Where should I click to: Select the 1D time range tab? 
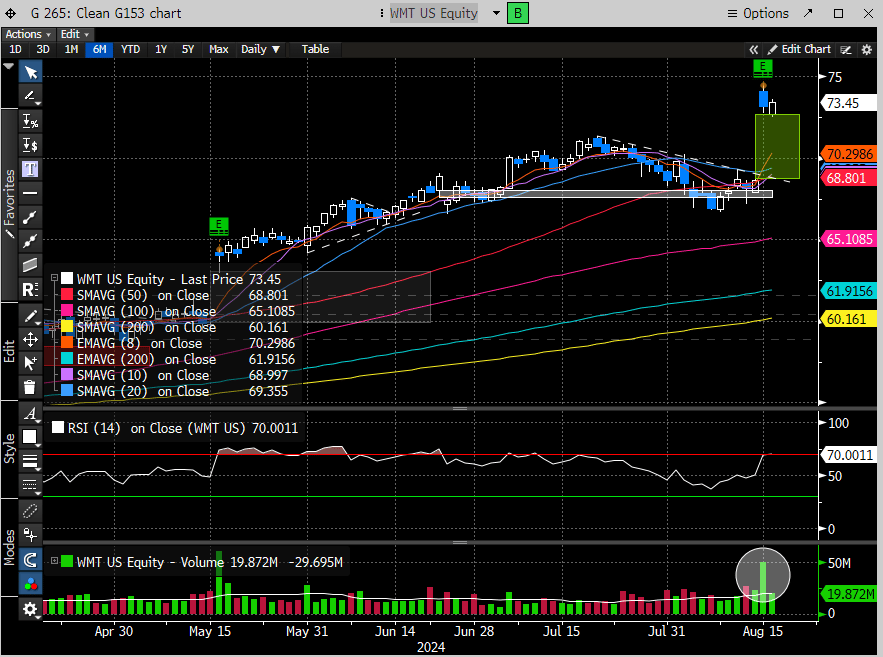tap(15, 50)
